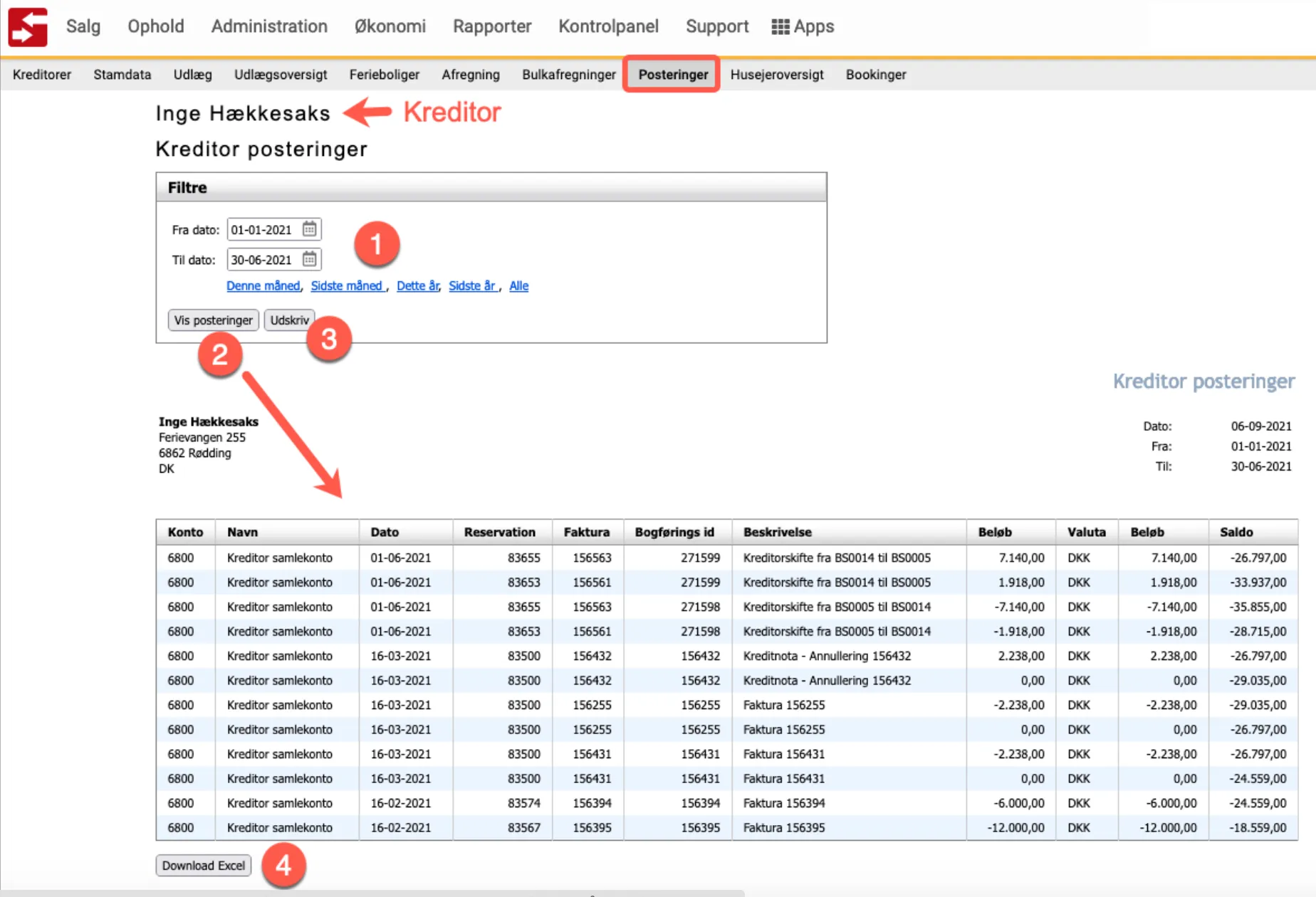Click the Valuta column header
This screenshot has height=897, width=1316.
coord(1087,532)
